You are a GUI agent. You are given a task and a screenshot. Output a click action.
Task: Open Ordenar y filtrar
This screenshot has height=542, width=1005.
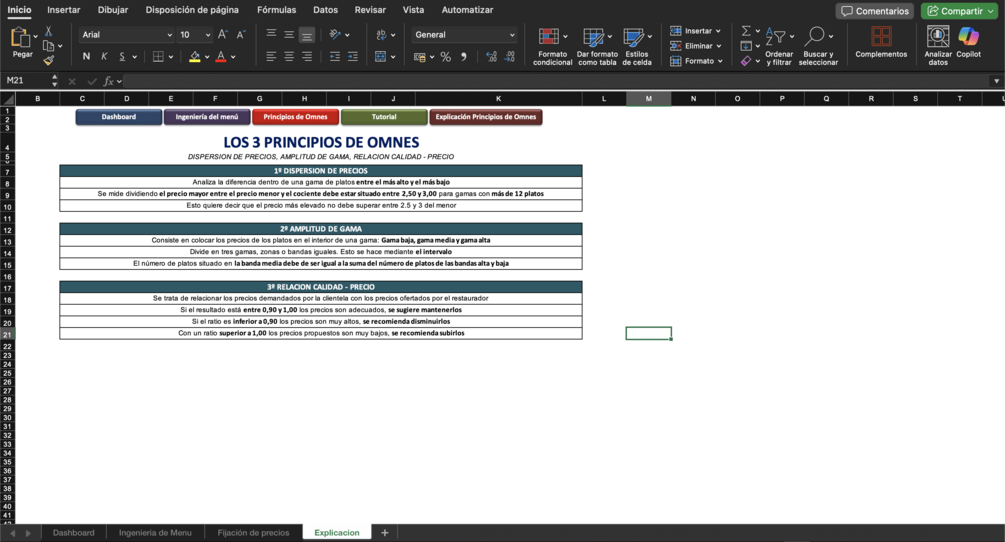(779, 46)
